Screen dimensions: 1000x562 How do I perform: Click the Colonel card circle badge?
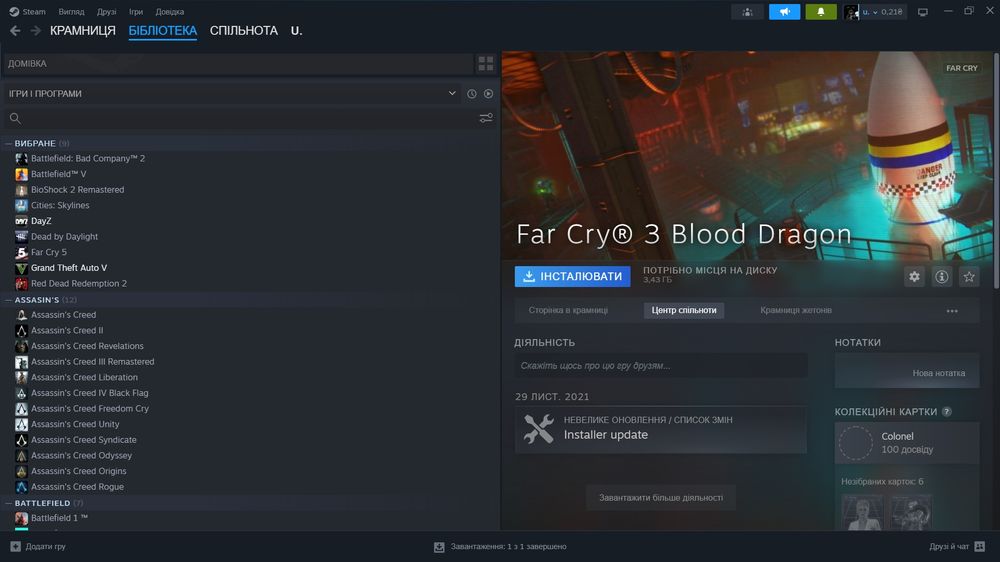point(856,443)
